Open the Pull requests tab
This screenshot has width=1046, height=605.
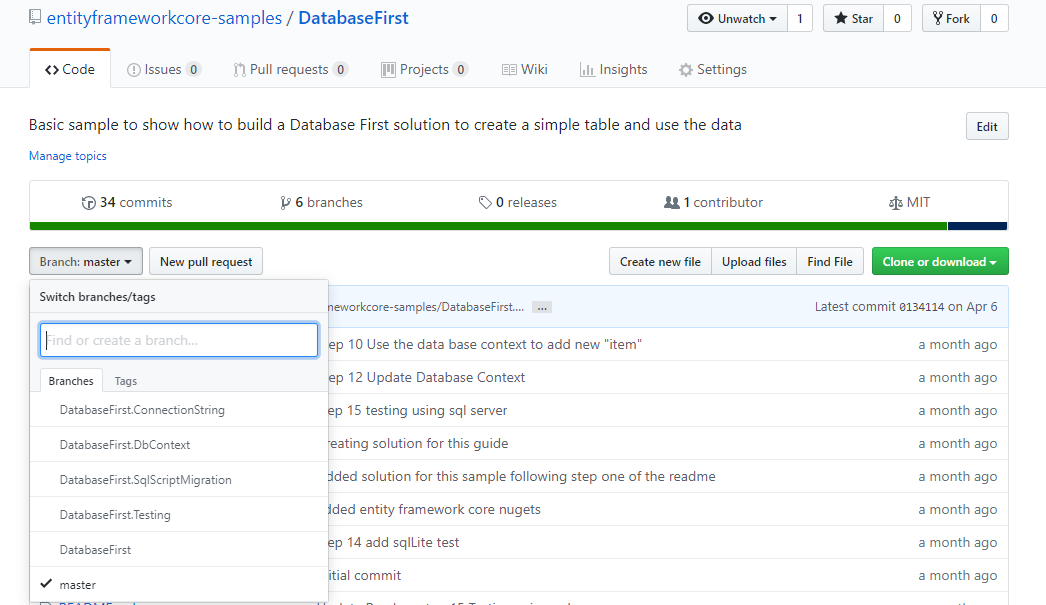[x=290, y=69]
